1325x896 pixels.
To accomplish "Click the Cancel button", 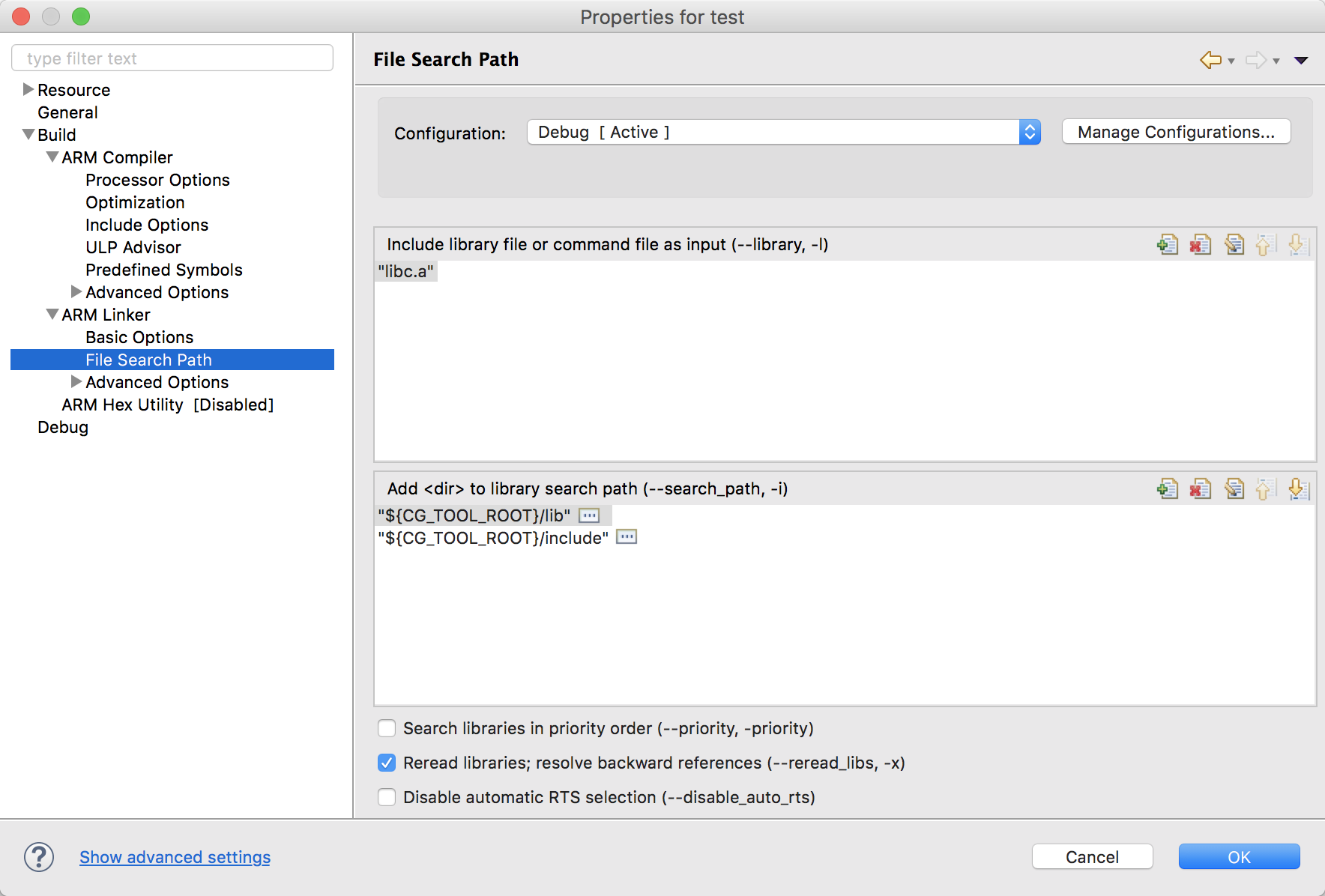I will pos(1092,857).
